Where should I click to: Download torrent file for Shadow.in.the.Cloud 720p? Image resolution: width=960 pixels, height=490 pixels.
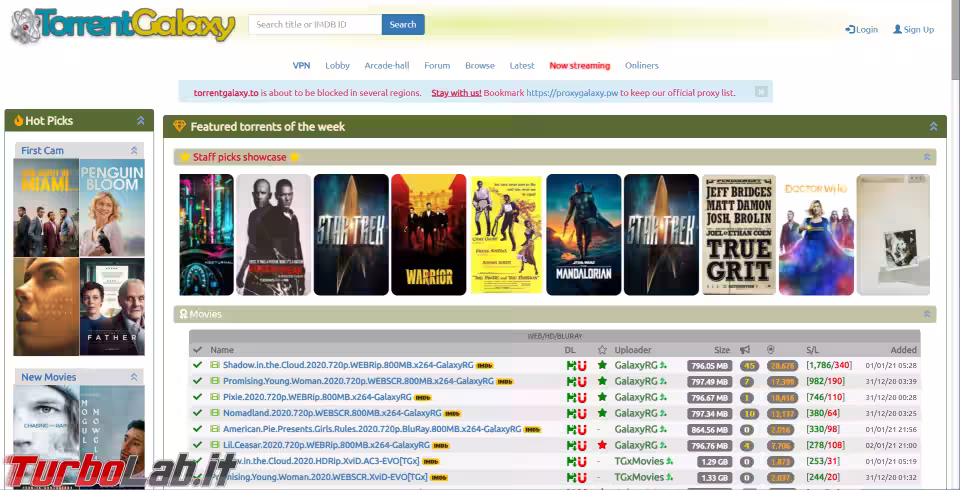click(571, 365)
